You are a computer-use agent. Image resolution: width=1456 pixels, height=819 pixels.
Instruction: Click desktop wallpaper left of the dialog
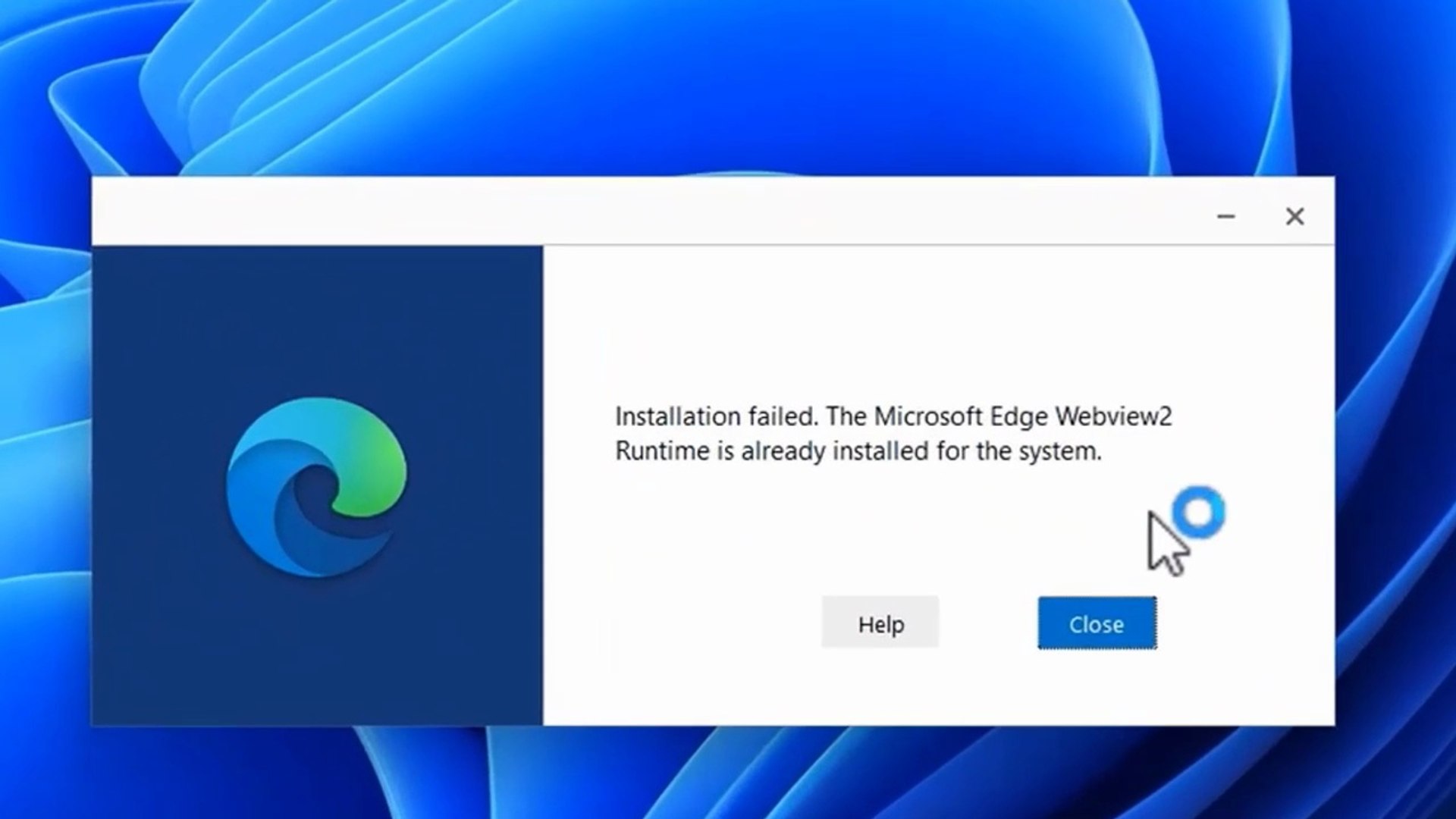pyautogui.click(x=45, y=455)
